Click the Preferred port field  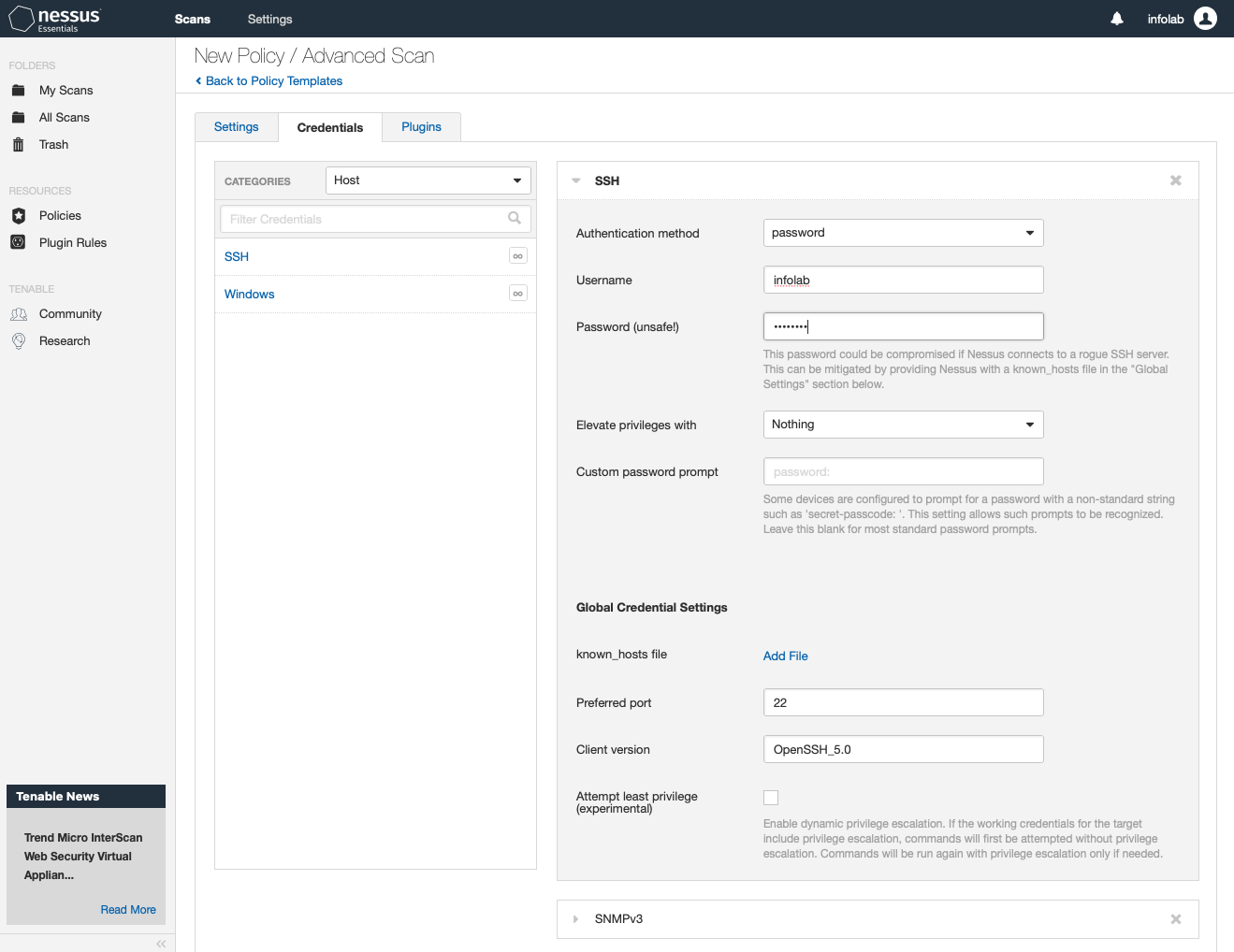point(904,702)
